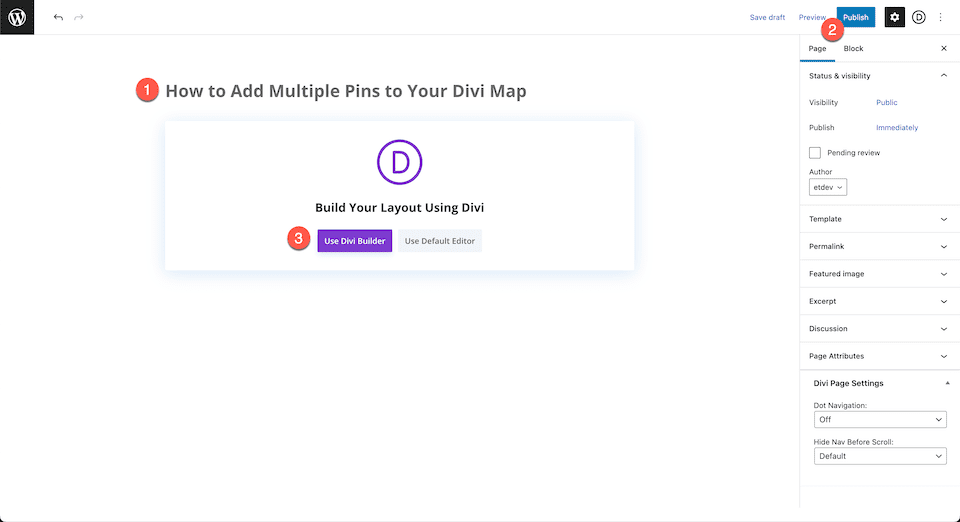Image resolution: width=960 pixels, height=522 pixels.
Task: Open the Author dropdown
Action: click(828, 187)
